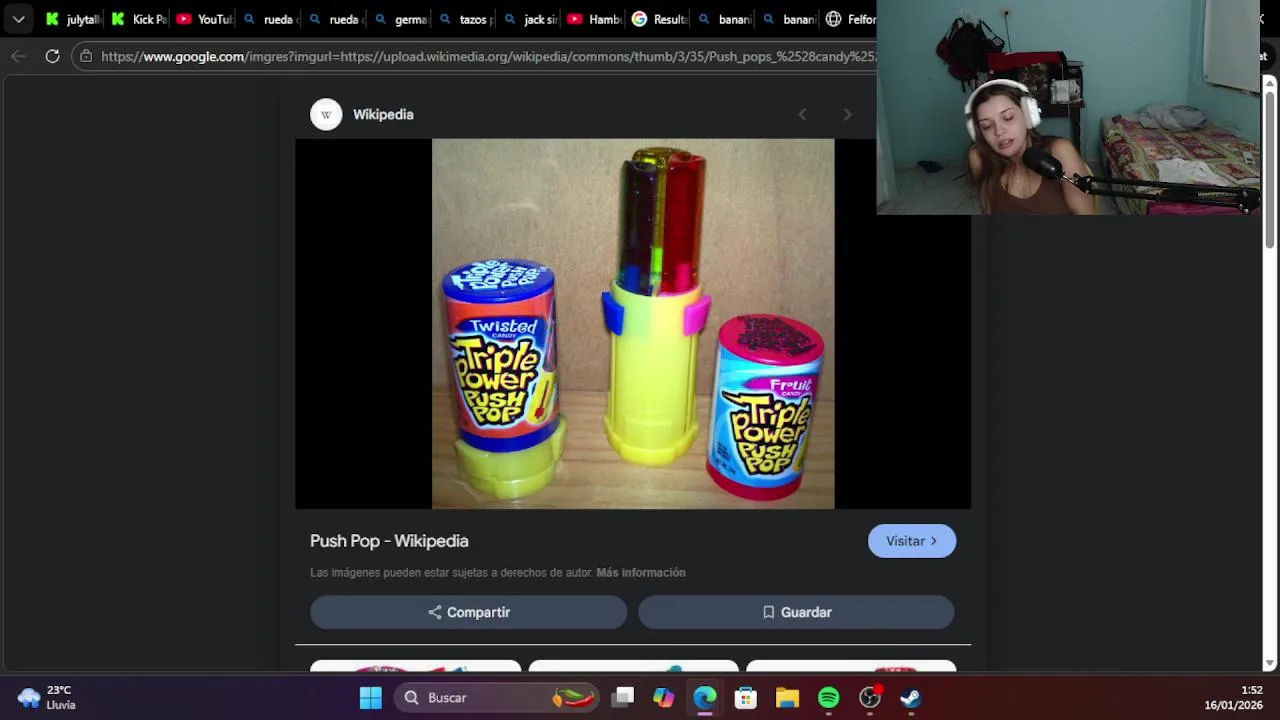Go to the next image arrow
1280x720 pixels.
click(847, 115)
